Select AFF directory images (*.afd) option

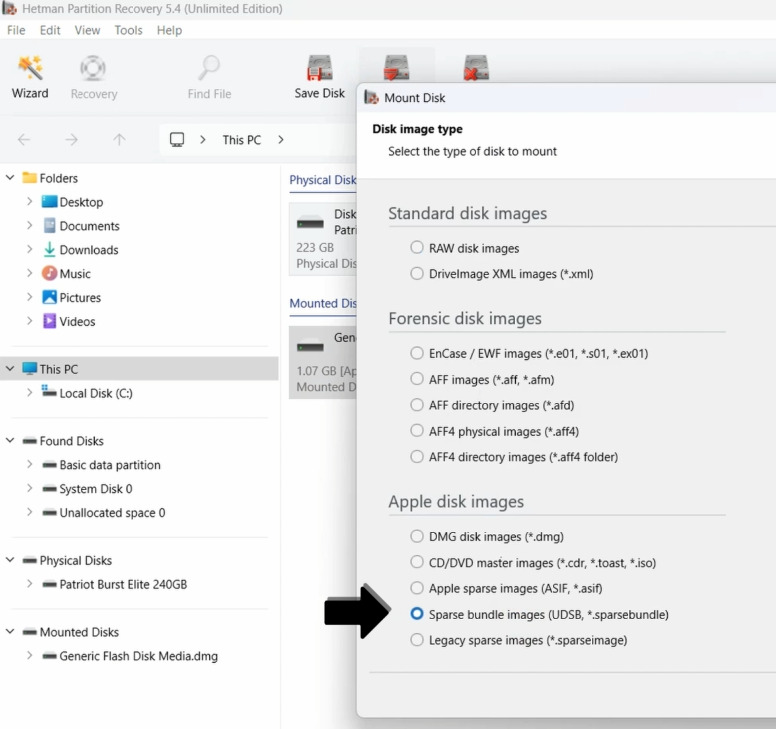(417, 405)
